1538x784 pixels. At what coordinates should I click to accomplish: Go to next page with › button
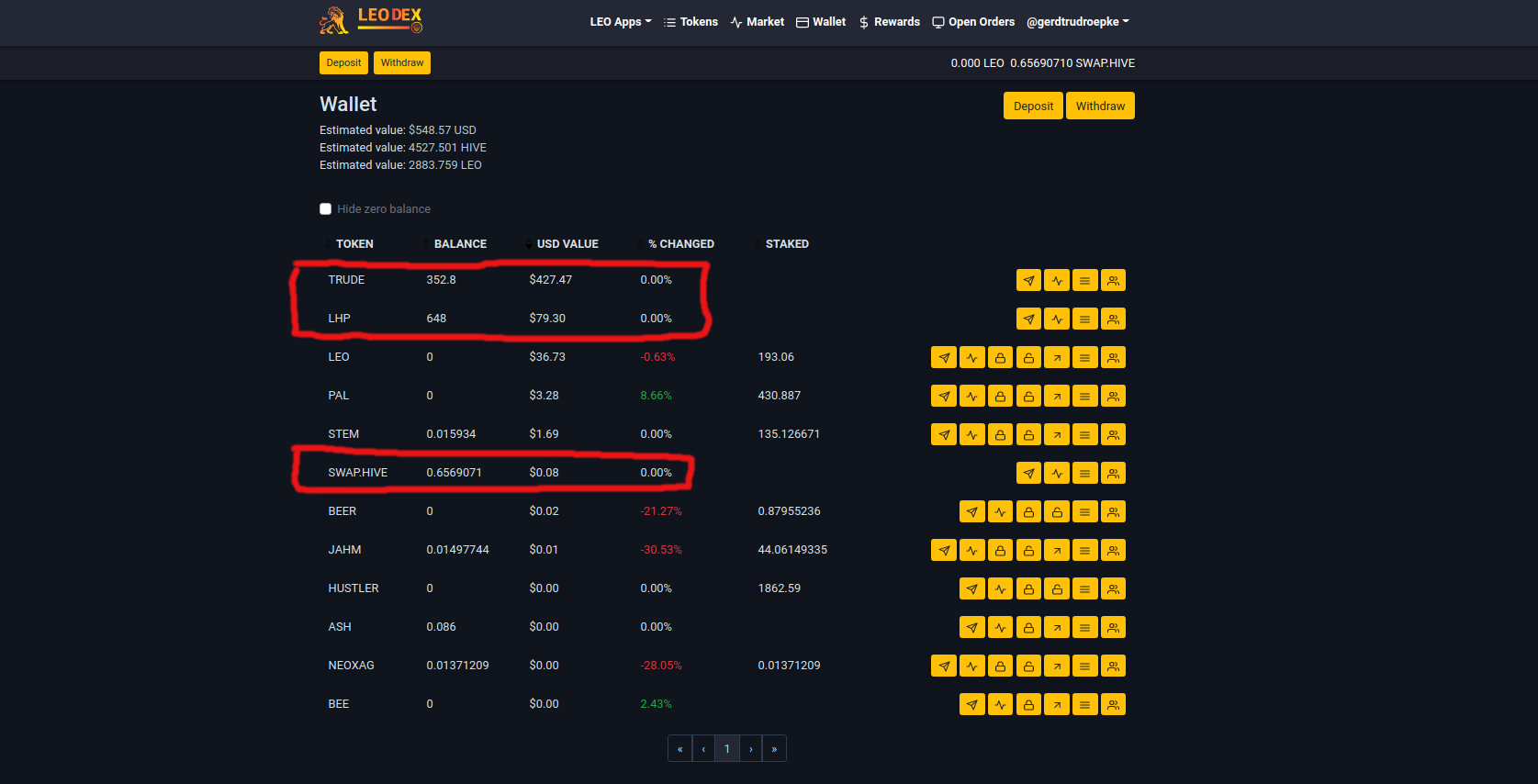click(x=751, y=749)
